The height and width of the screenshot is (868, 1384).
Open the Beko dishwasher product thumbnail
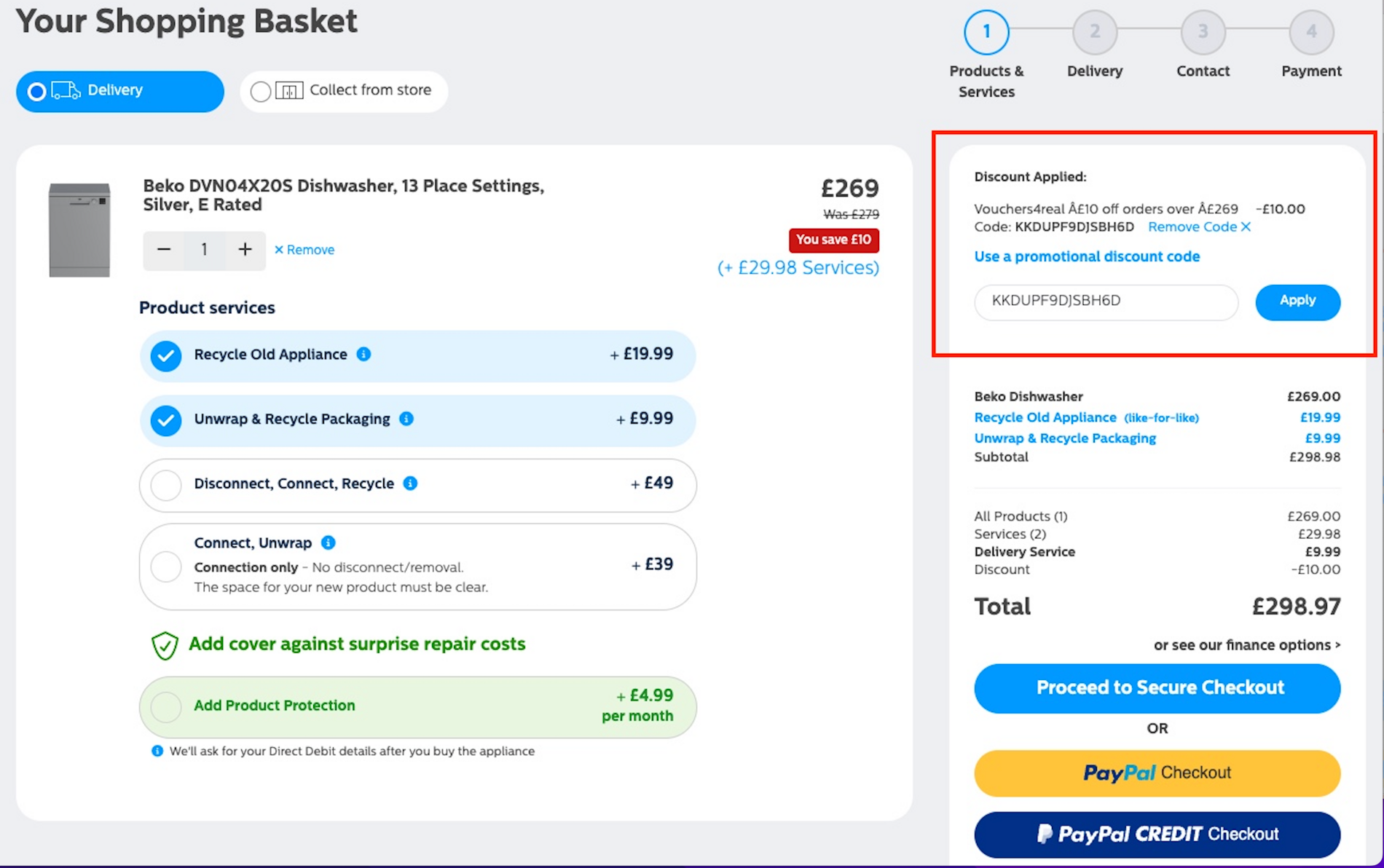click(79, 229)
